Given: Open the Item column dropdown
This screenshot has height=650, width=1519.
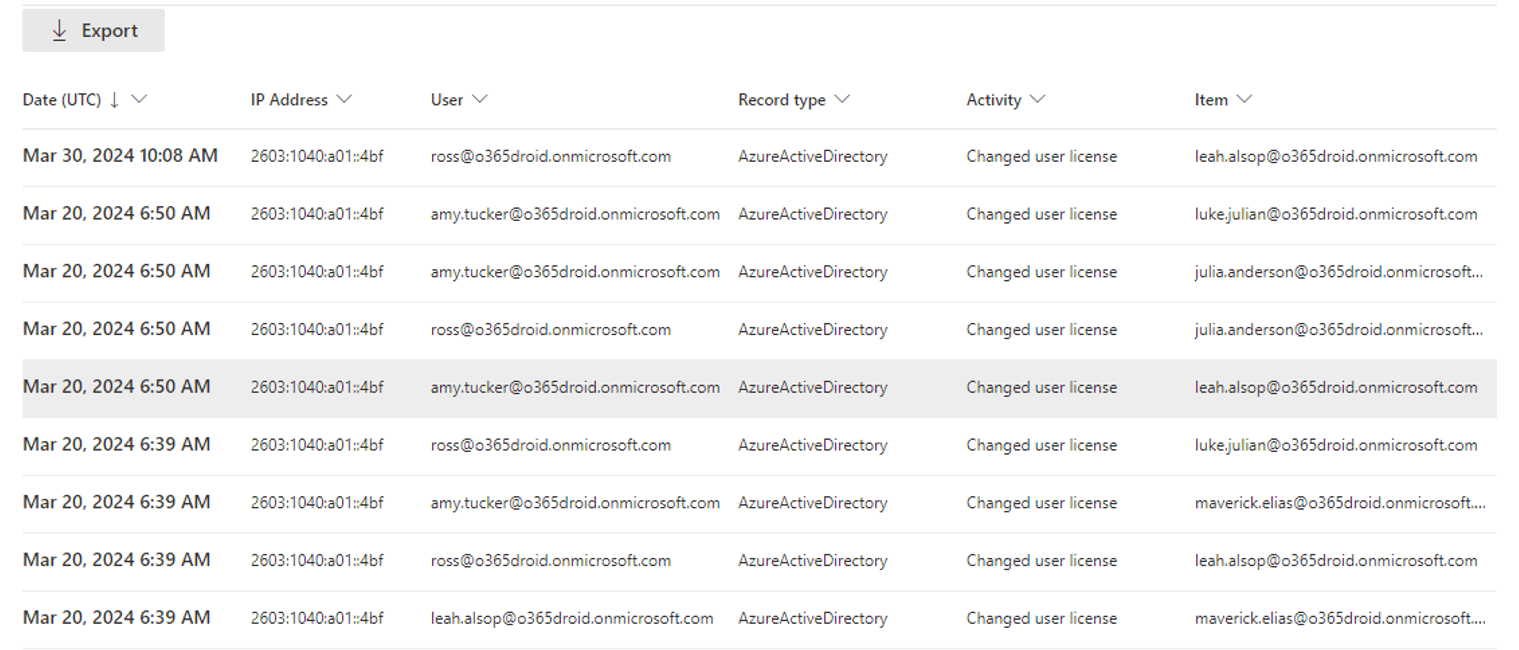Looking at the screenshot, I should (1244, 99).
